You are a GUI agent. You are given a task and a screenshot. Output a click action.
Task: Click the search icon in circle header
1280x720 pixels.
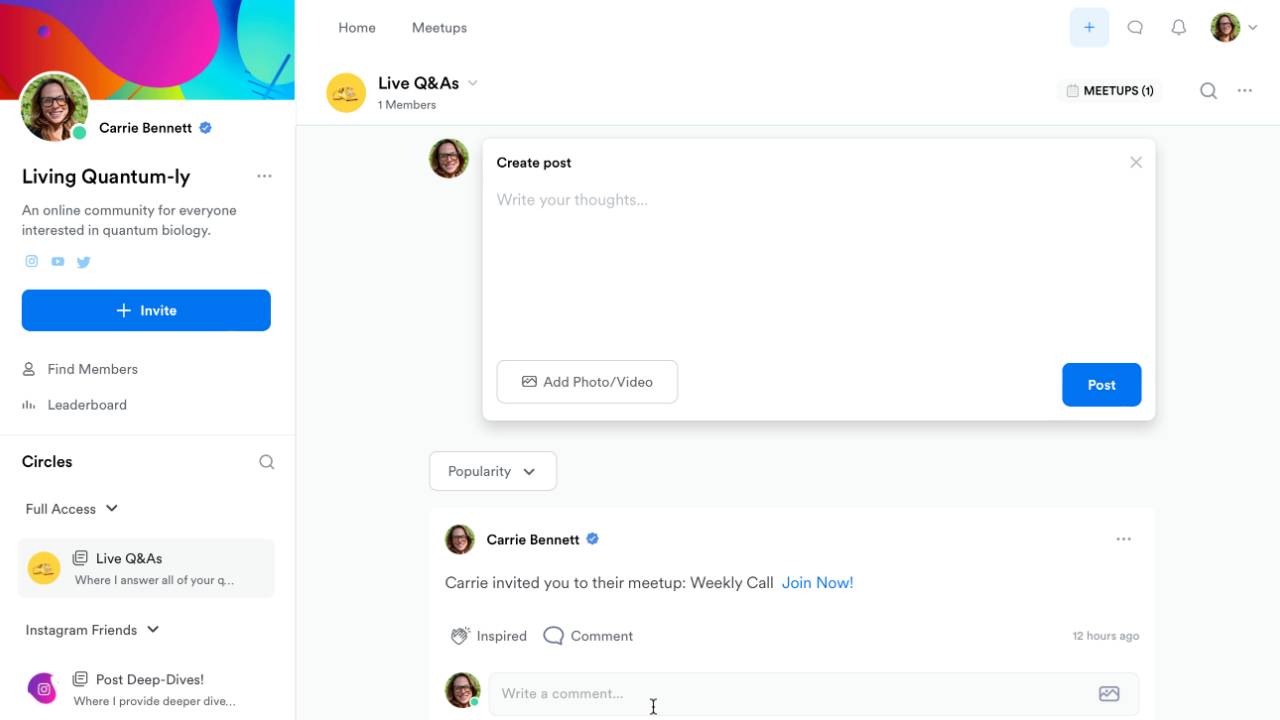click(1208, 91)
